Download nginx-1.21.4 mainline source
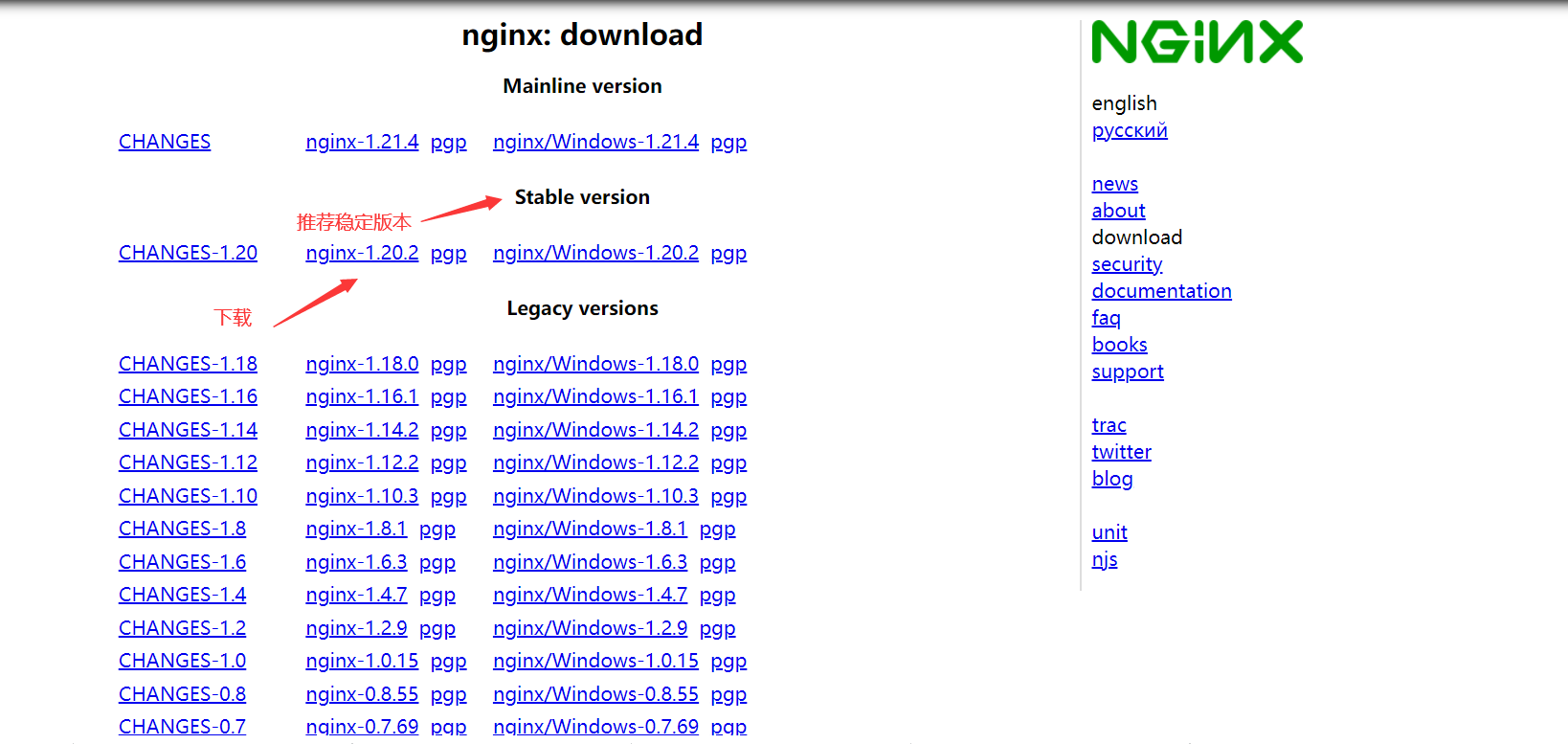This screenshot has width=1568, height=744. 362,142
